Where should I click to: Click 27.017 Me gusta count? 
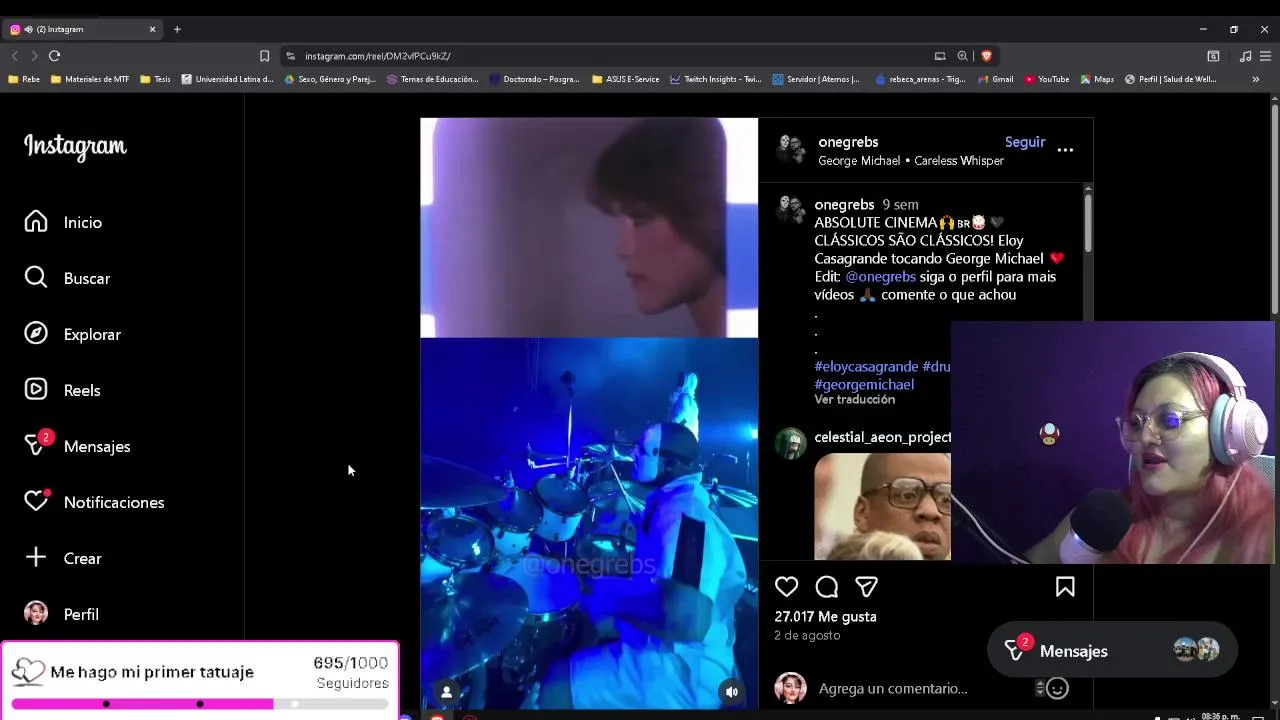coord(825,616)
